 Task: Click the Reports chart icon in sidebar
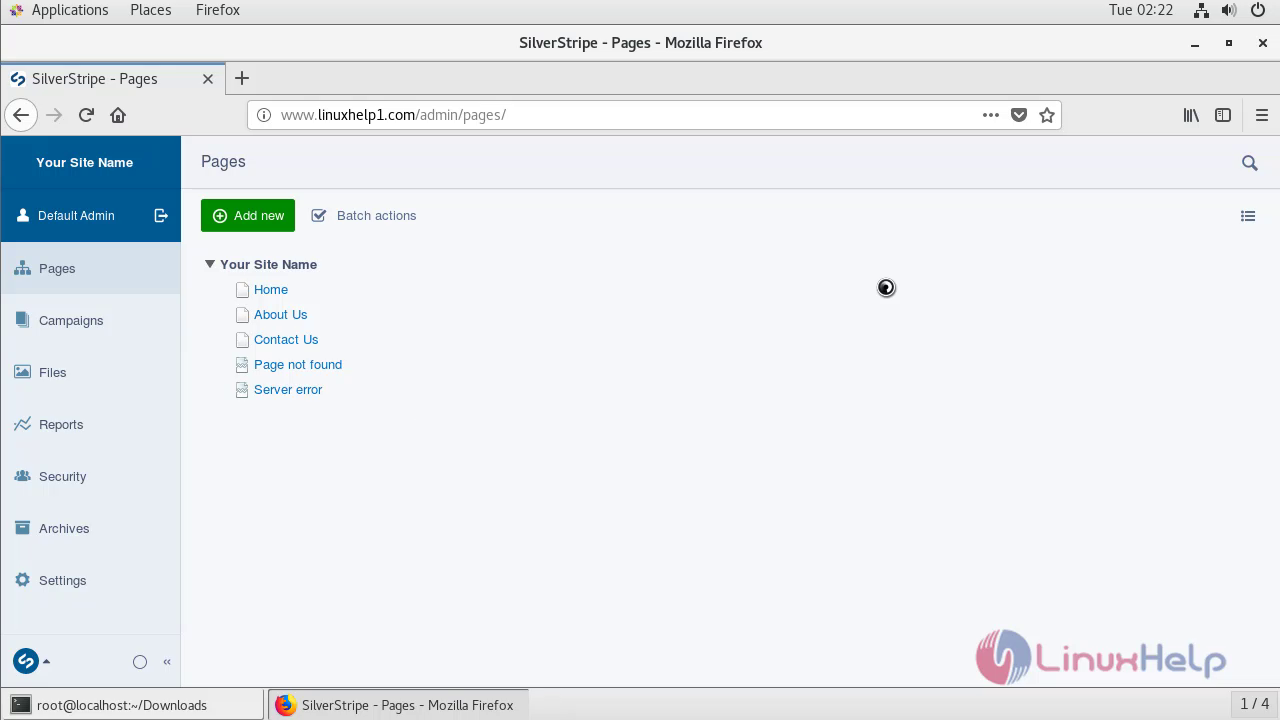point(22,424)
